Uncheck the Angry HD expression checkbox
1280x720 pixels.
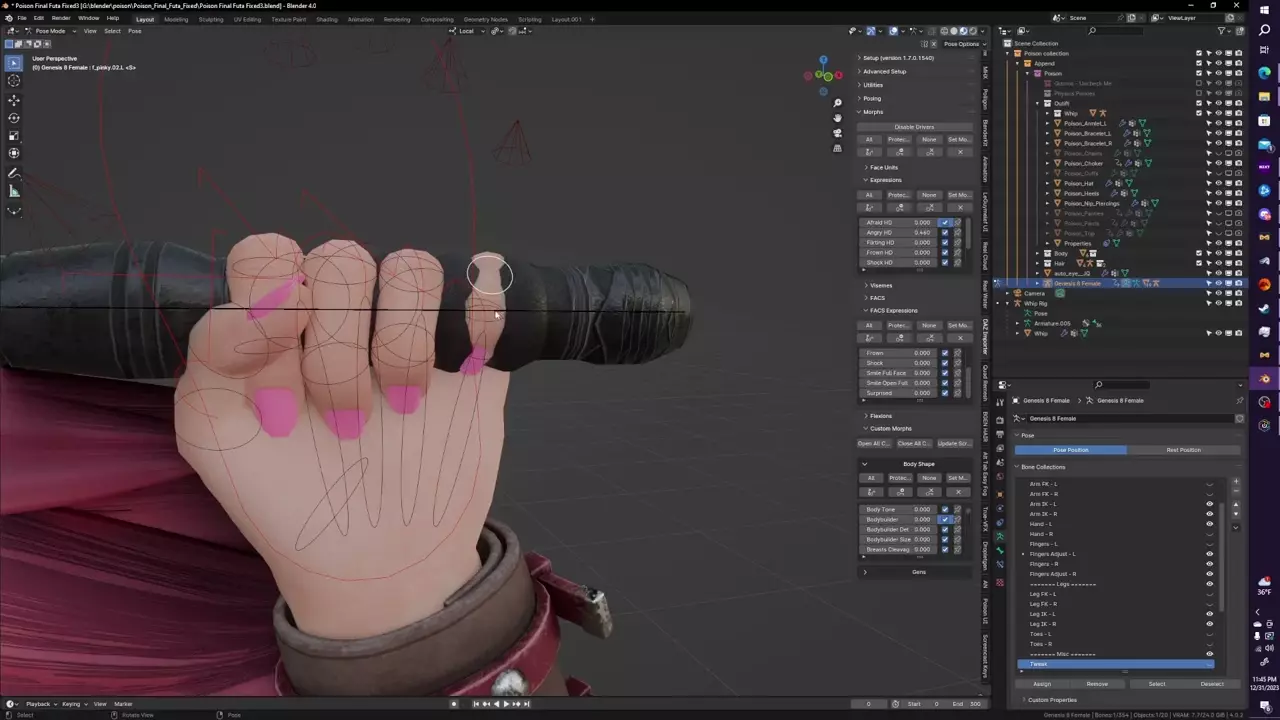(944, 233)
